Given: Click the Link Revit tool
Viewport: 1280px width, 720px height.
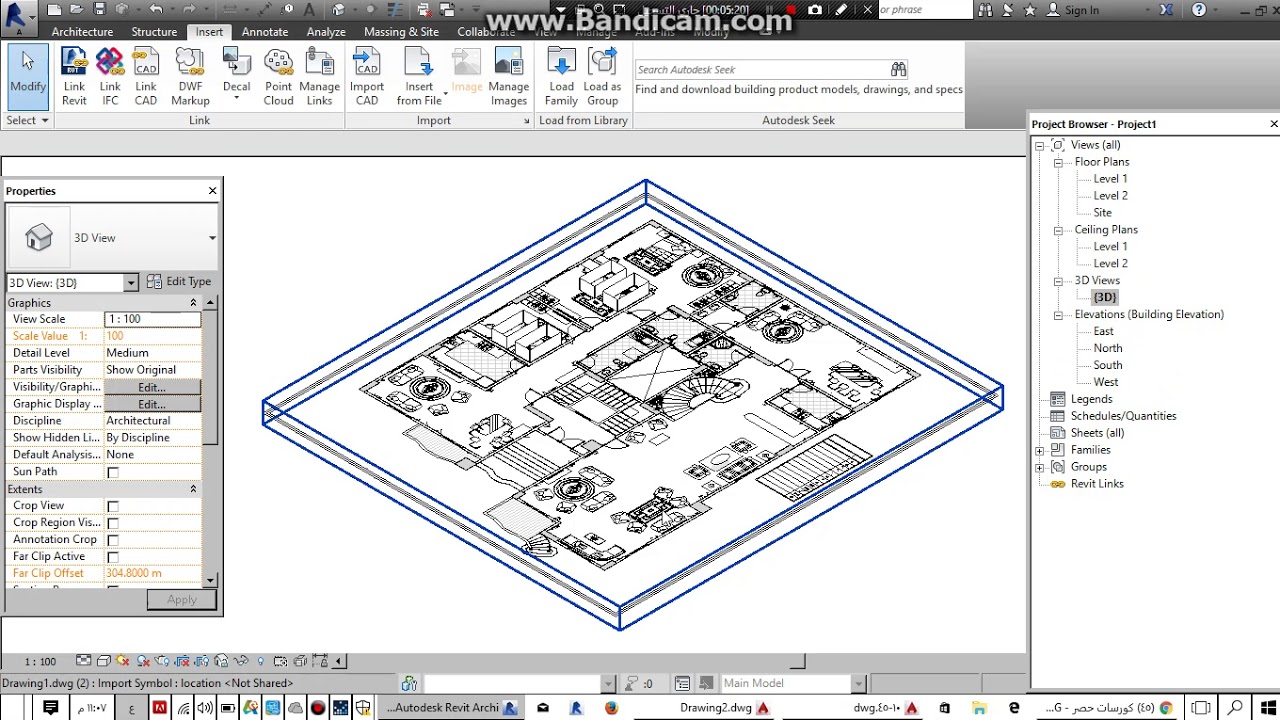Looking at the screenshot, I should pyautogui.click(x=74, y=76).
